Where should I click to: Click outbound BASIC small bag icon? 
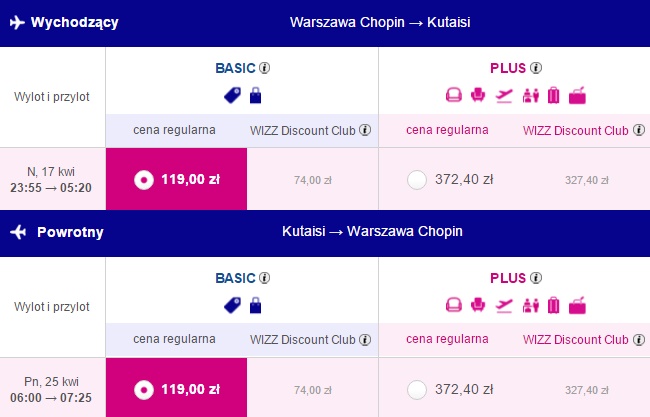[x=255, y=95]
